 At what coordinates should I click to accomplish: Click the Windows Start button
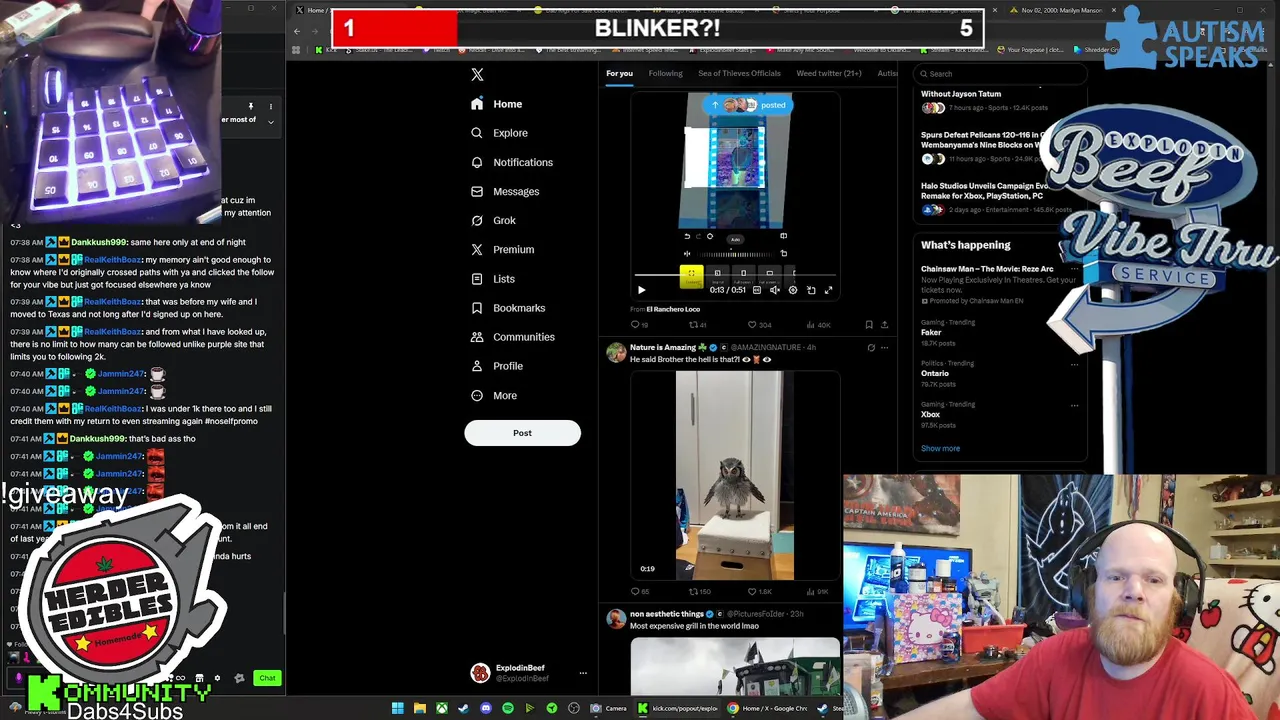click(x=397, y=708)
